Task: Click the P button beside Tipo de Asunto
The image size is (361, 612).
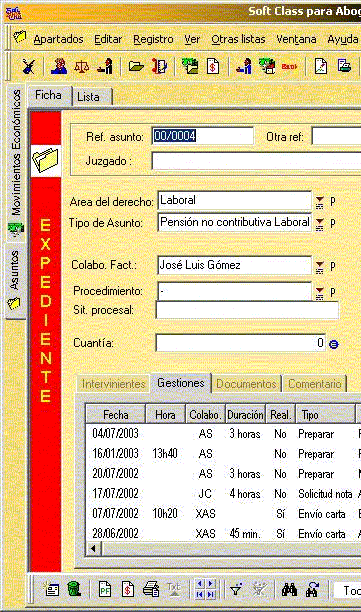Action: tap(333, 224)
